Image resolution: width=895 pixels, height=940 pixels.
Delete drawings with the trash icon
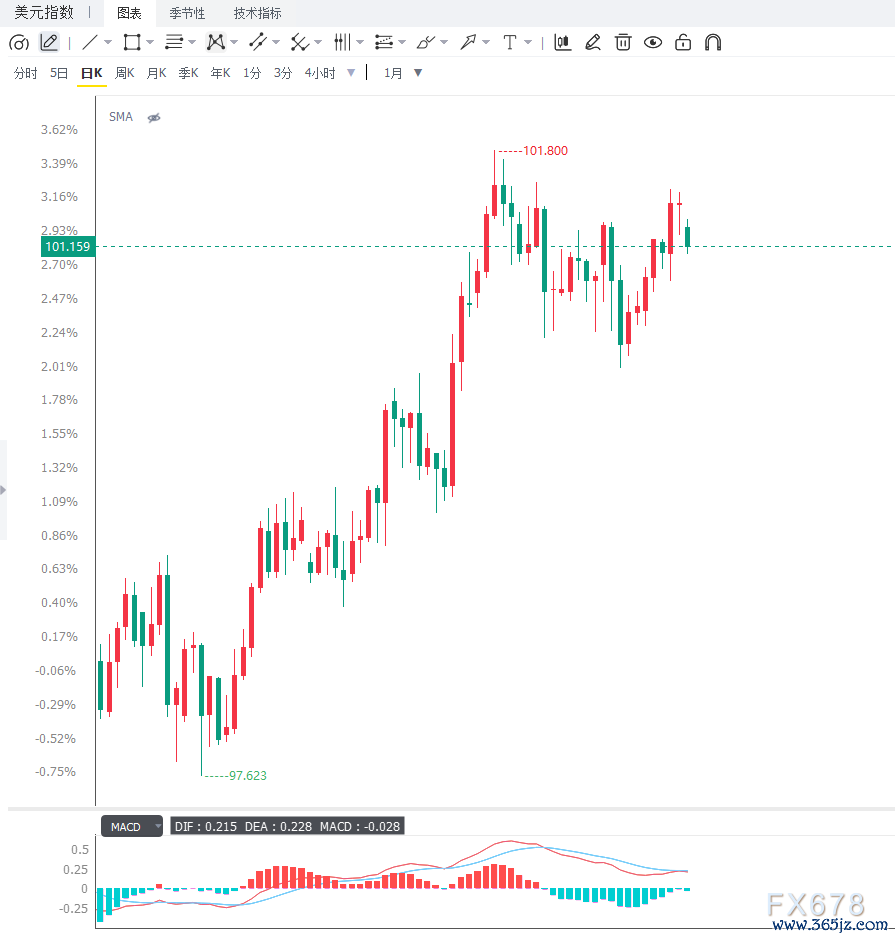click(x=623, y=43)
